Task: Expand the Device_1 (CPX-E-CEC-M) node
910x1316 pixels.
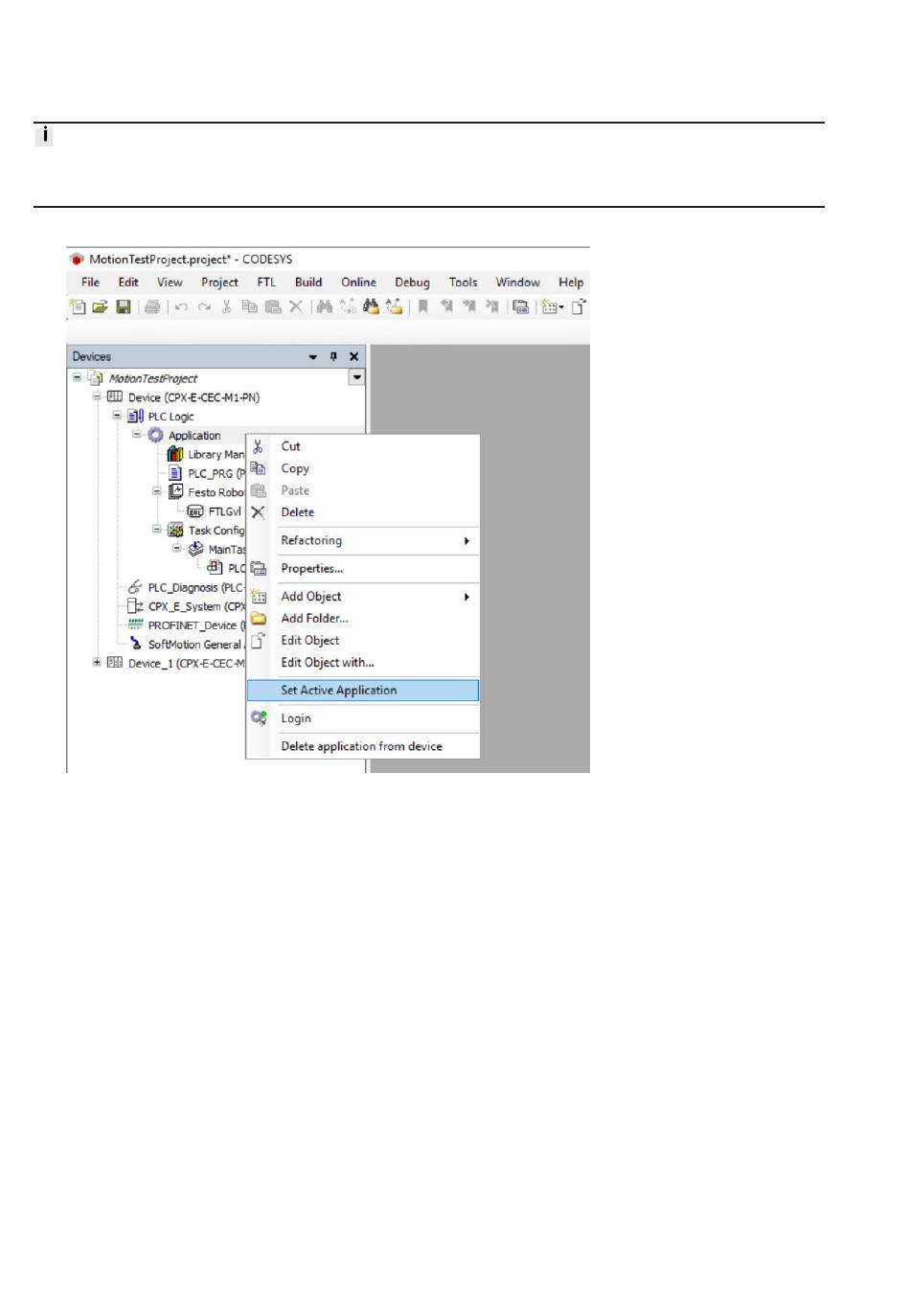Action: [97, 662]
